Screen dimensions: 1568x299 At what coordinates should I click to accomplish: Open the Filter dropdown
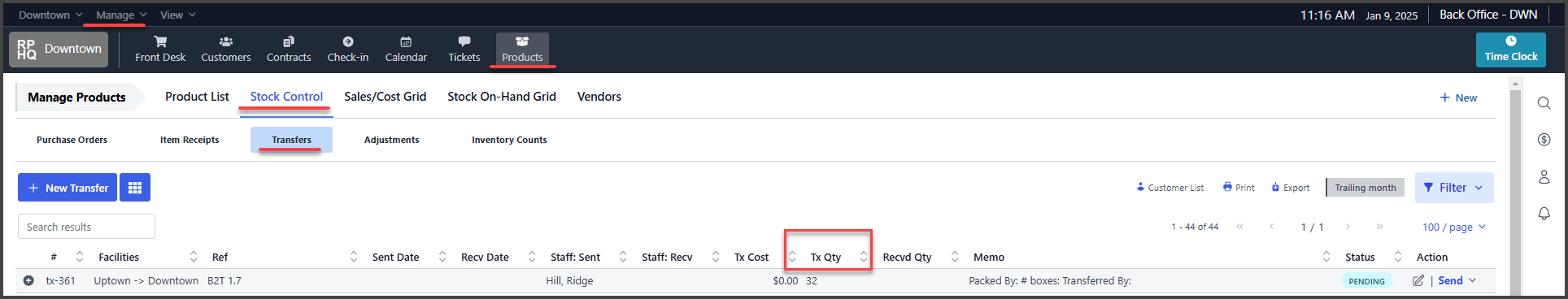point(1454,188)
